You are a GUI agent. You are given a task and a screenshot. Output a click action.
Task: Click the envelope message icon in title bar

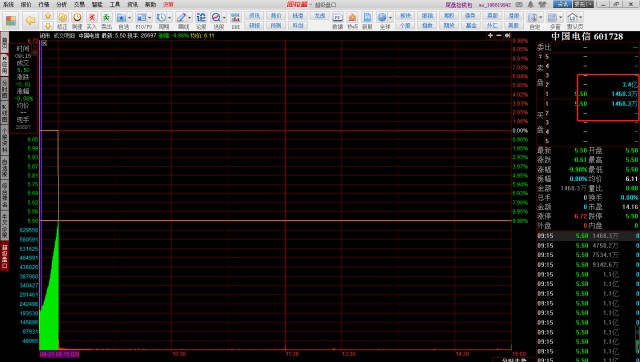click(x=519, y=4)
